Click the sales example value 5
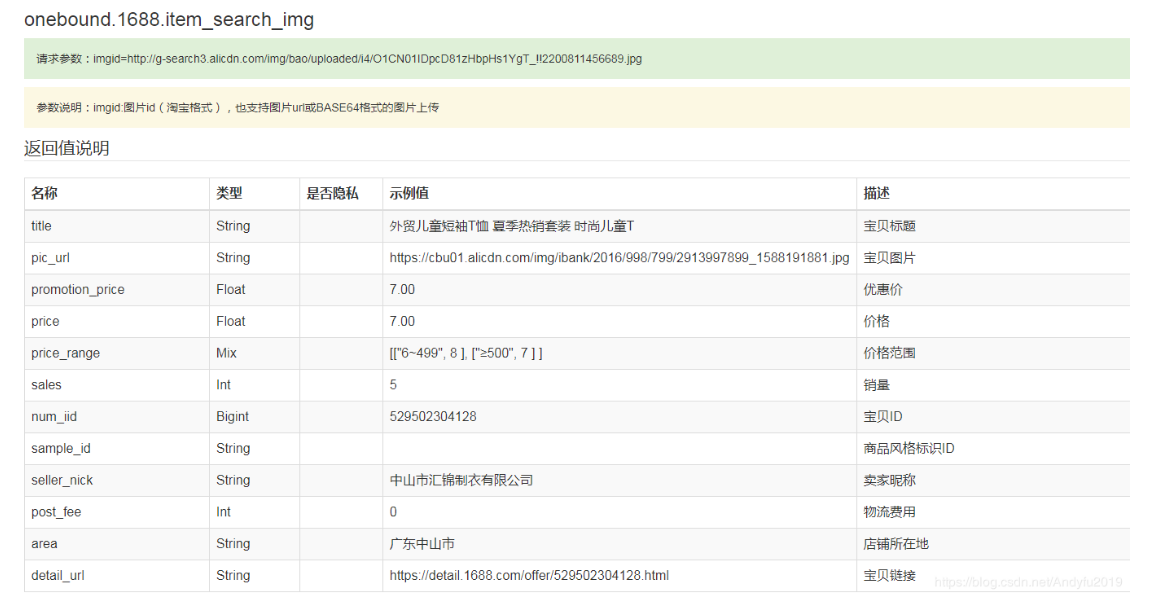Screen dimensions: 1169x609 tap(393, 385)
